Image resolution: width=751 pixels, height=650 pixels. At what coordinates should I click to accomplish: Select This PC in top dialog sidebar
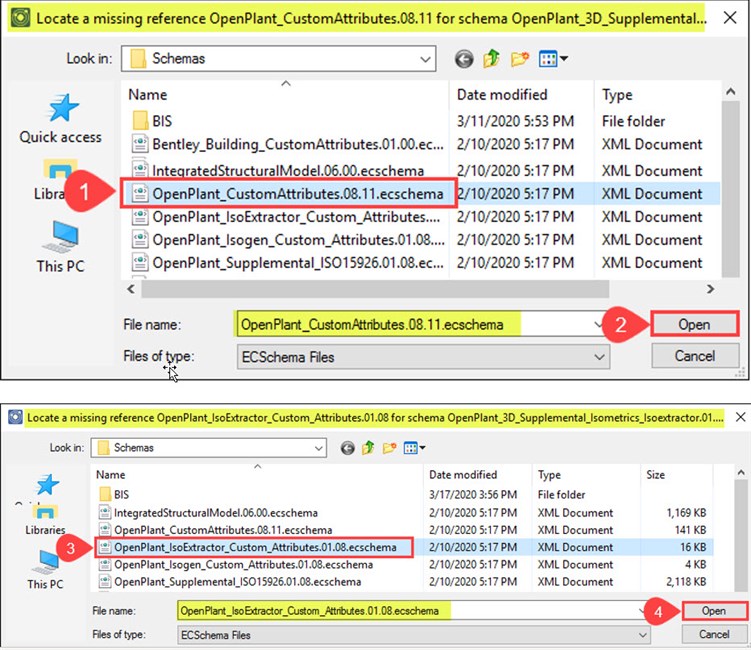[61, 247]
